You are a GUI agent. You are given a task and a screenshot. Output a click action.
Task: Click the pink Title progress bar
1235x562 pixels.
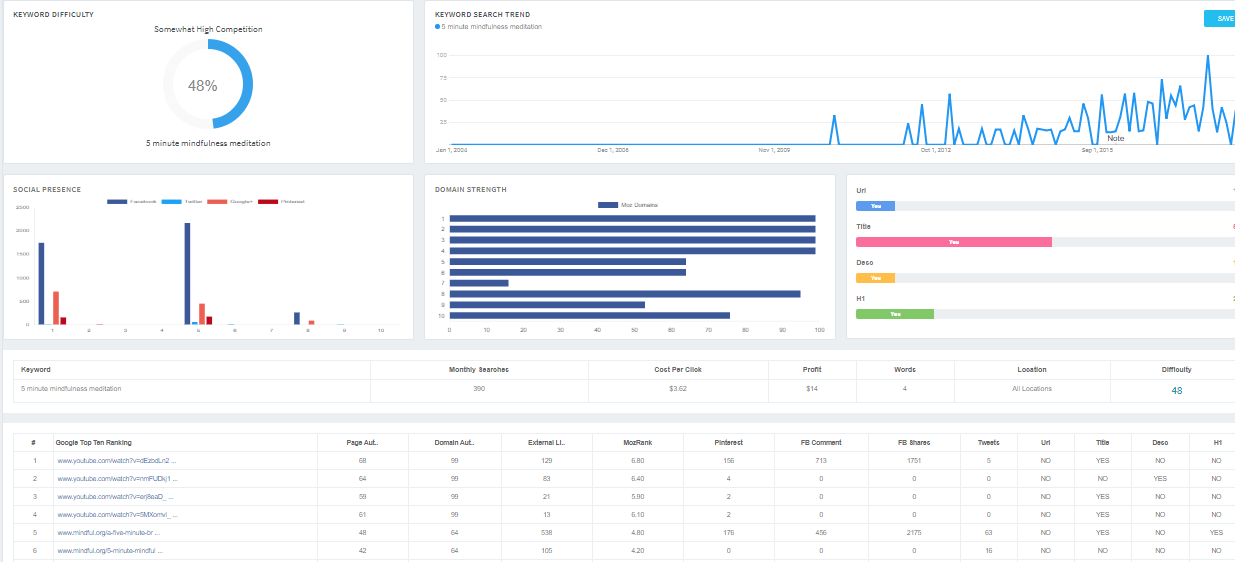[953, 242]
